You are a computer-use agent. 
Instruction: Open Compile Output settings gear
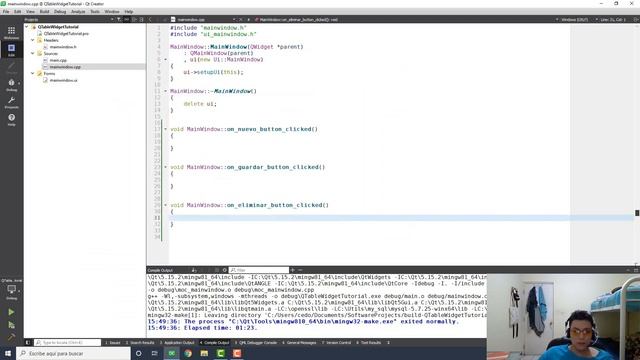tap(224, 270)
